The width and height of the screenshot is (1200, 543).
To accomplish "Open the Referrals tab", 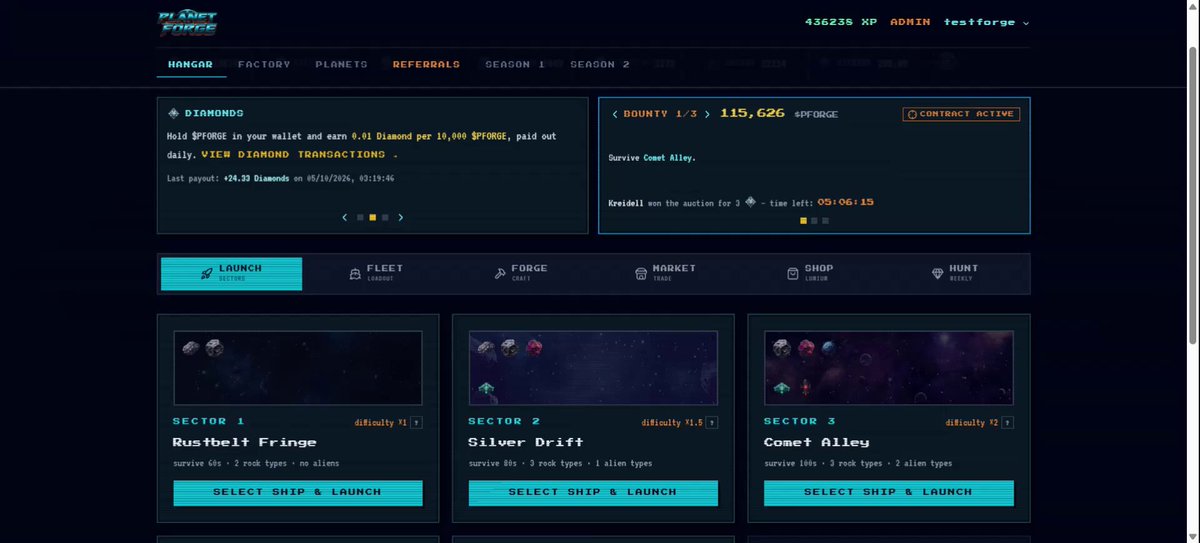I will point(426,64).
